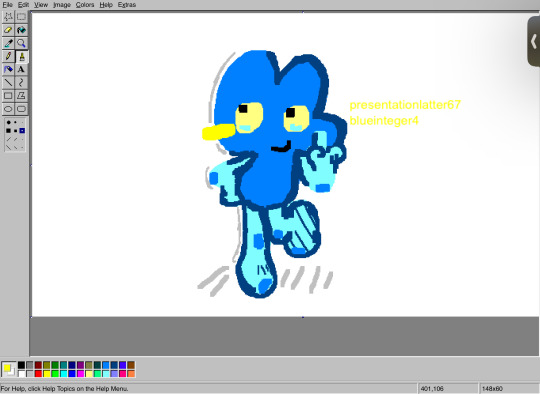Select the Fill with Color bucket tool
This screenshot has height=394, width=540.
tap(21, 30)
